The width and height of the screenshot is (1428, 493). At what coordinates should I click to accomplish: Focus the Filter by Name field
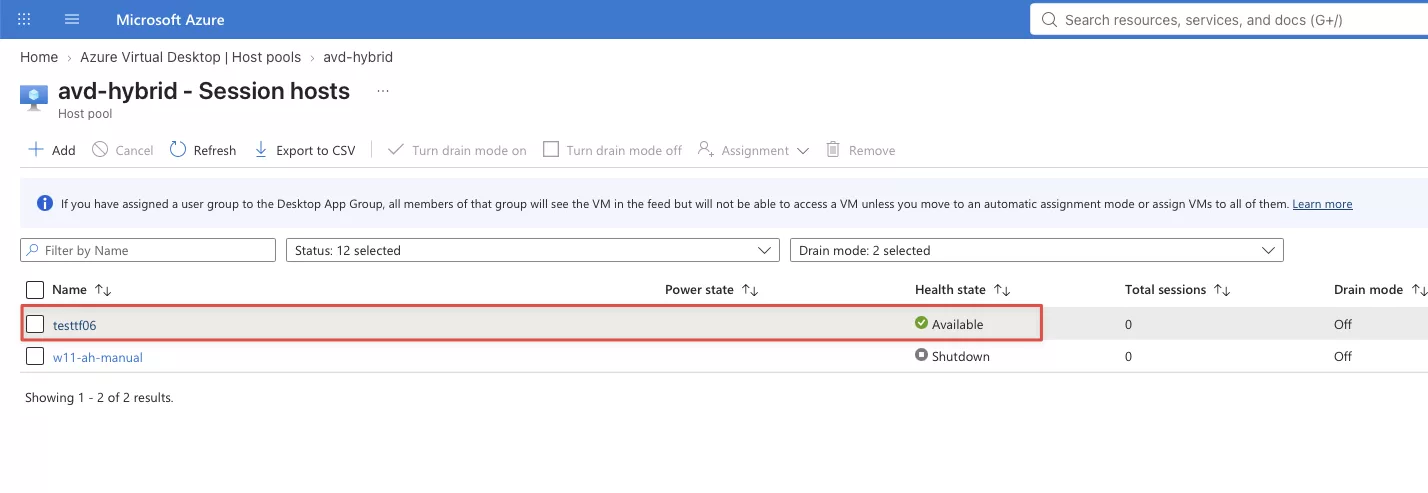pos(148,250)
